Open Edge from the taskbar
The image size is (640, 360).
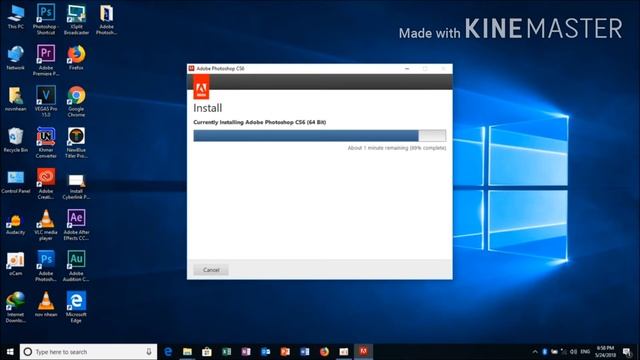tap(168, 351)
